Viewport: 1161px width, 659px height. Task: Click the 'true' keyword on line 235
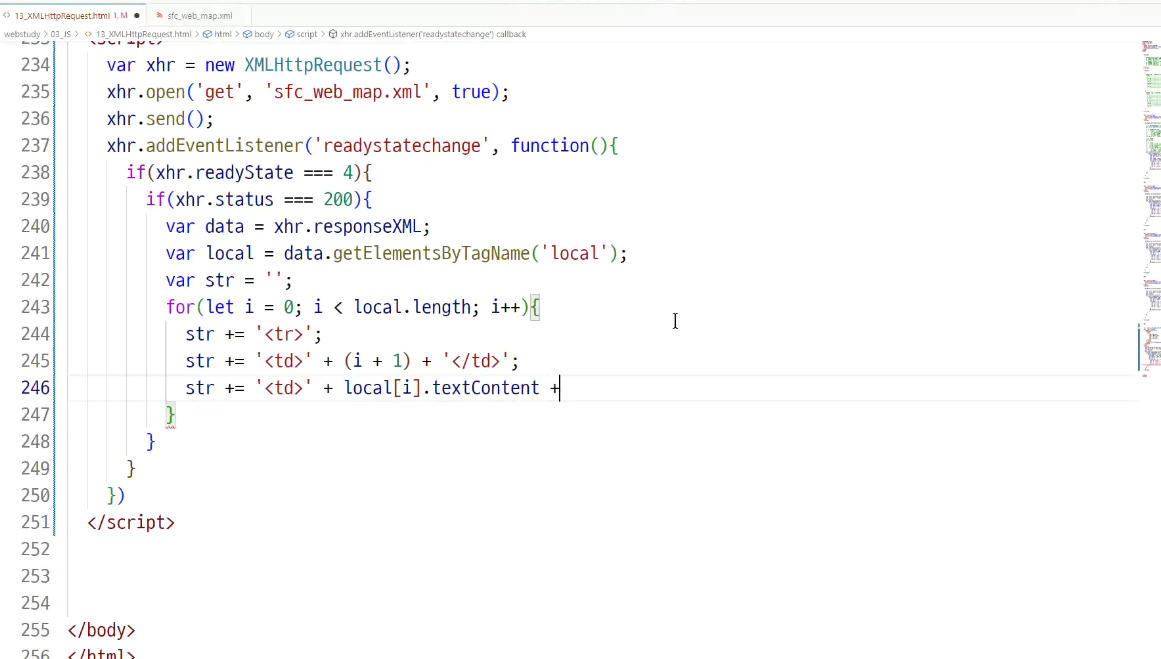(x=471, y=93)
